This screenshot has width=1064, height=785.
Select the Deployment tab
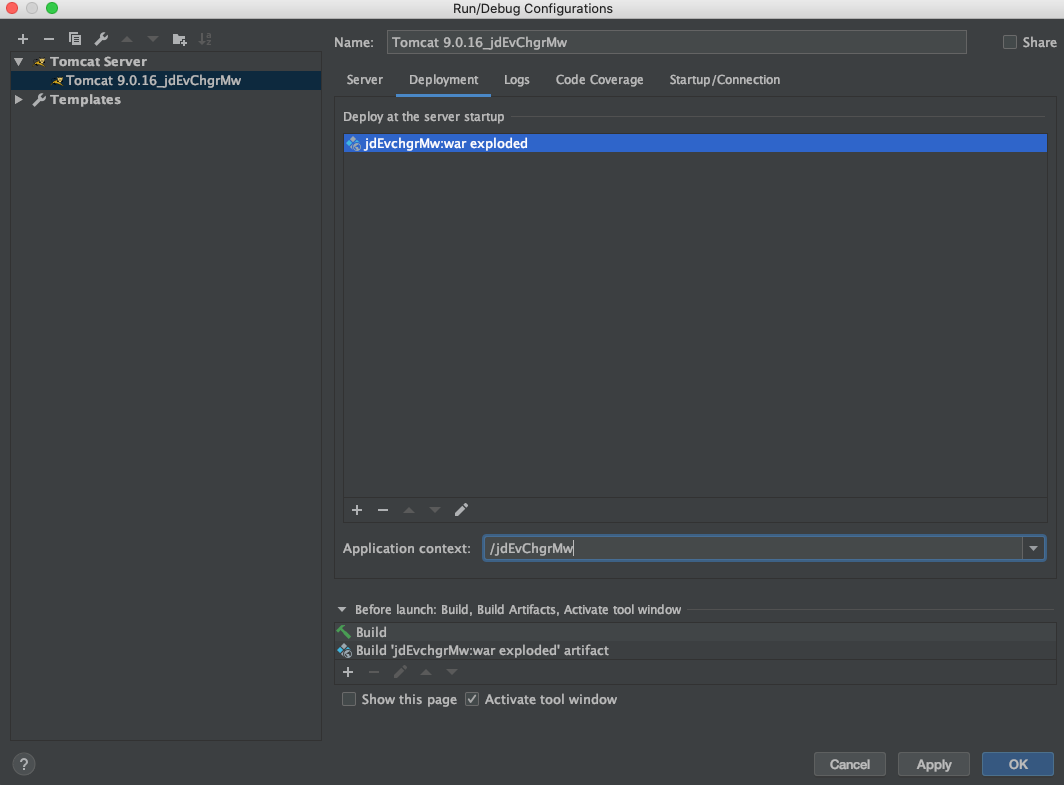(x=443, y=79)
